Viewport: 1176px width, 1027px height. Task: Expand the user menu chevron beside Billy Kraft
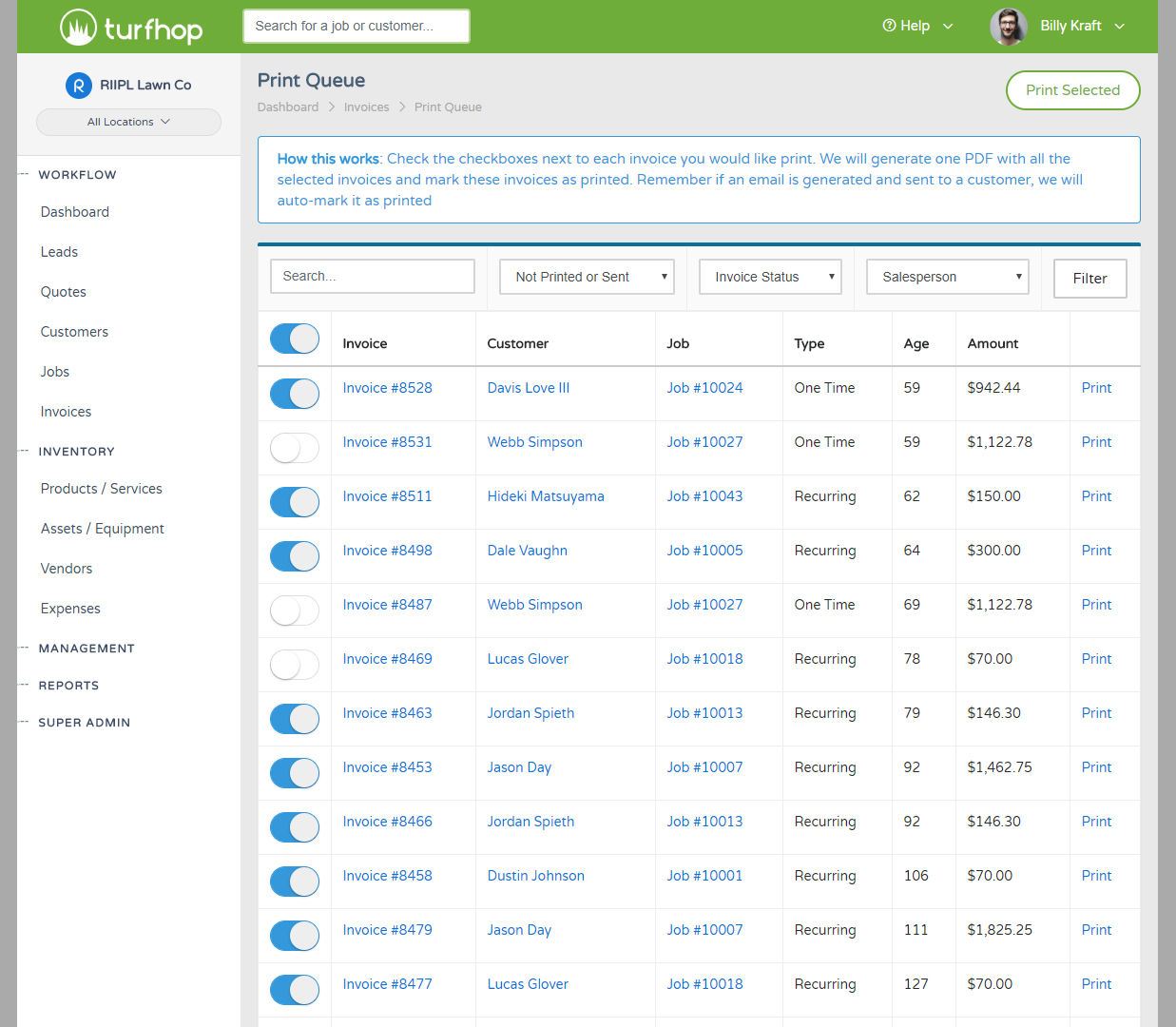point(1120,27)
